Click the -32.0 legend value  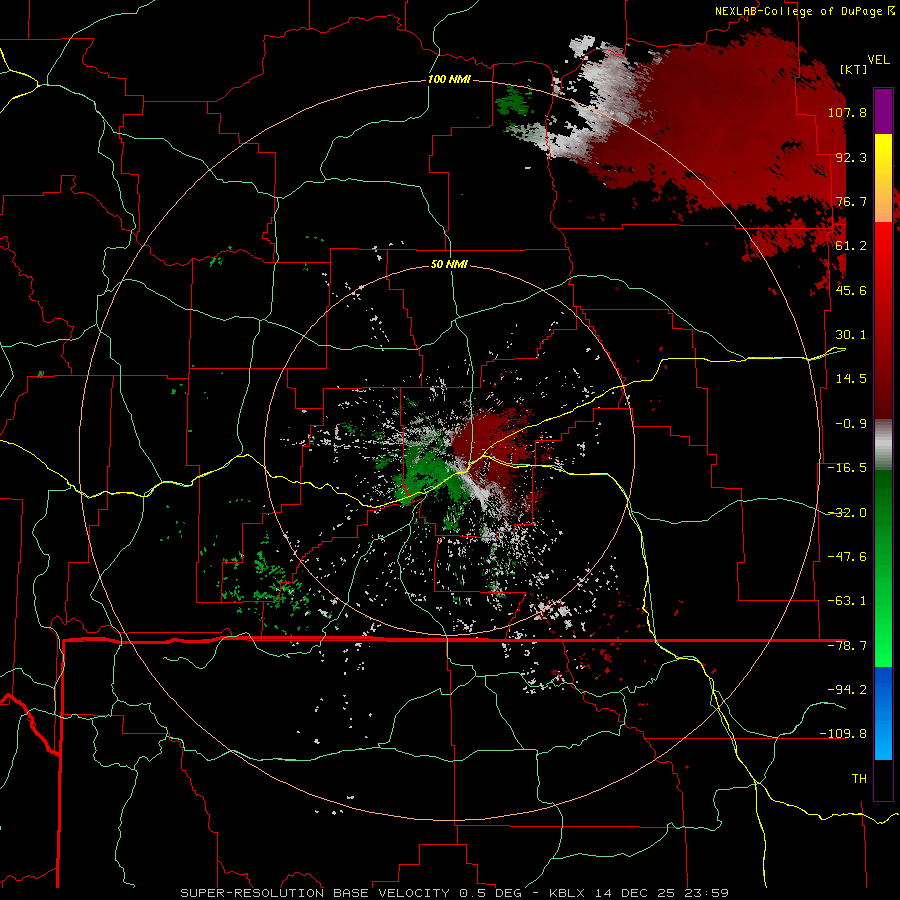[847, 513]
